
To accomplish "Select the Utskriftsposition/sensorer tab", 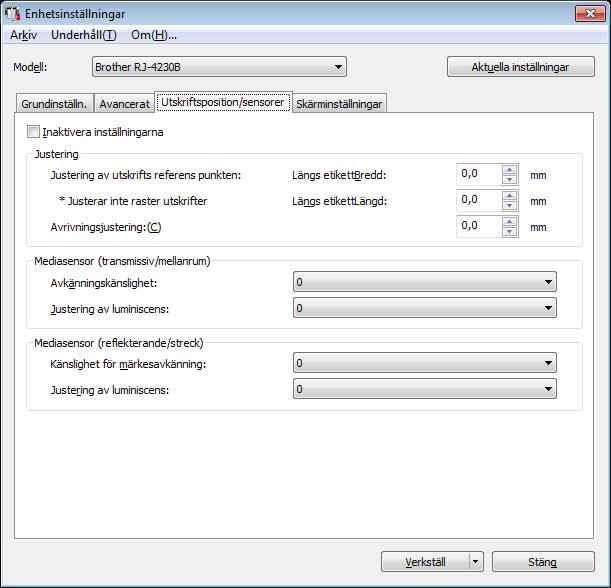I will click(x=223, y=102).
